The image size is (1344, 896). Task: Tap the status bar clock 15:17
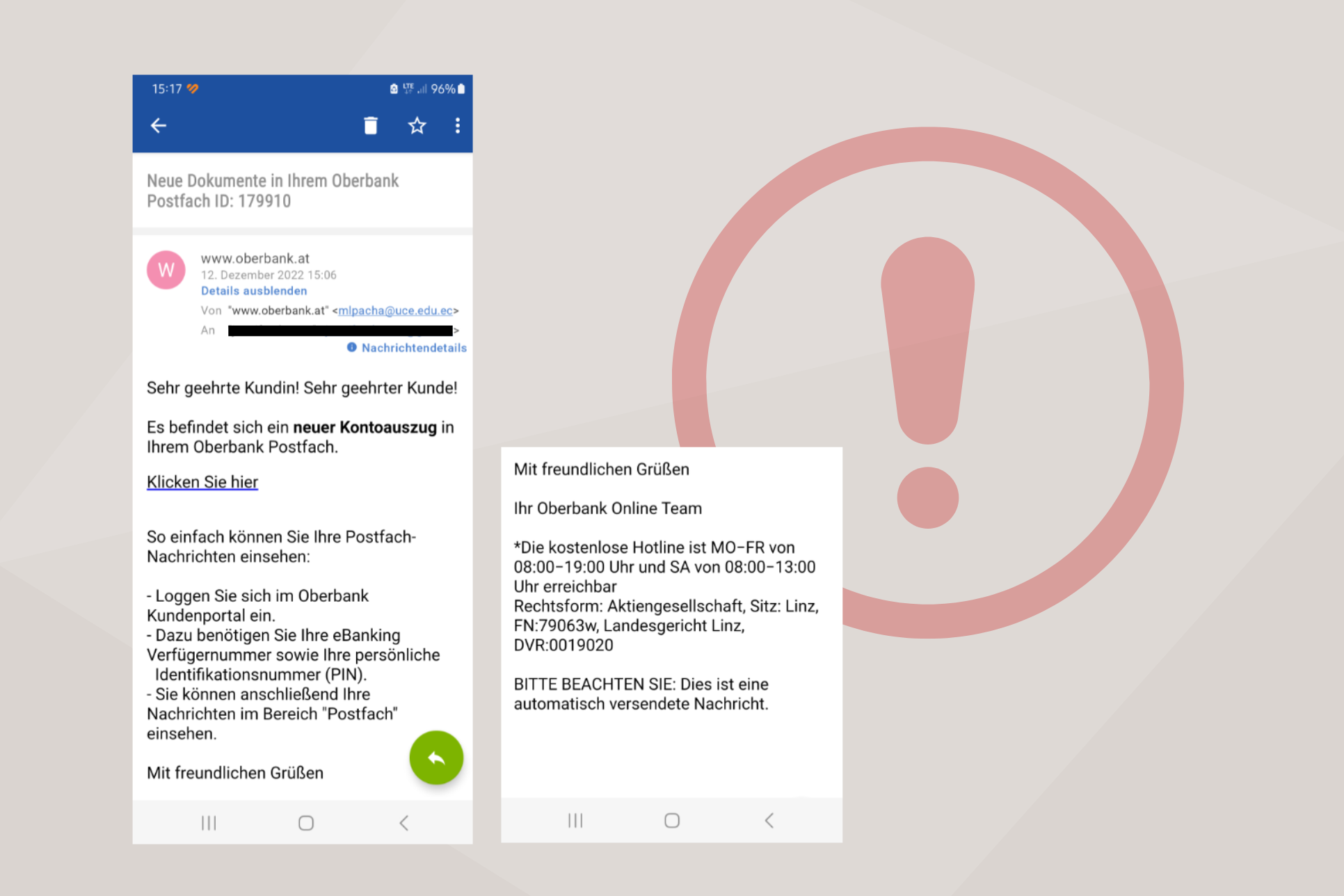167,89
